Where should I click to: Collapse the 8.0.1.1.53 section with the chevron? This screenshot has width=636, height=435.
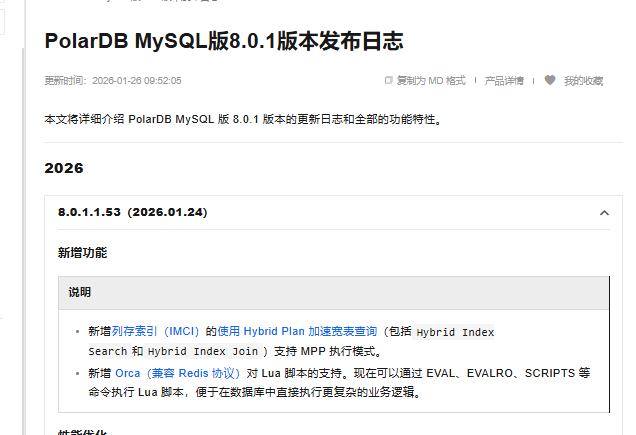pos(604,213)
